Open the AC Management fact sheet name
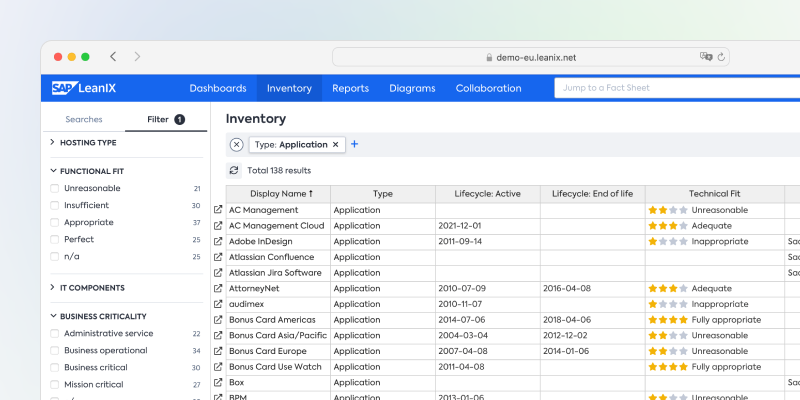Viewport: 800px width, 400px height. pyautogui.click(x=263, y=210)
